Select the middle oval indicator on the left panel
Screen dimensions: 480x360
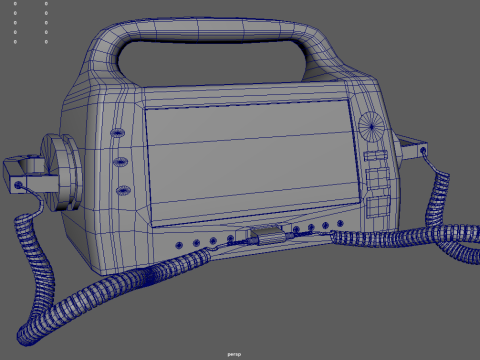coord(120,162)
